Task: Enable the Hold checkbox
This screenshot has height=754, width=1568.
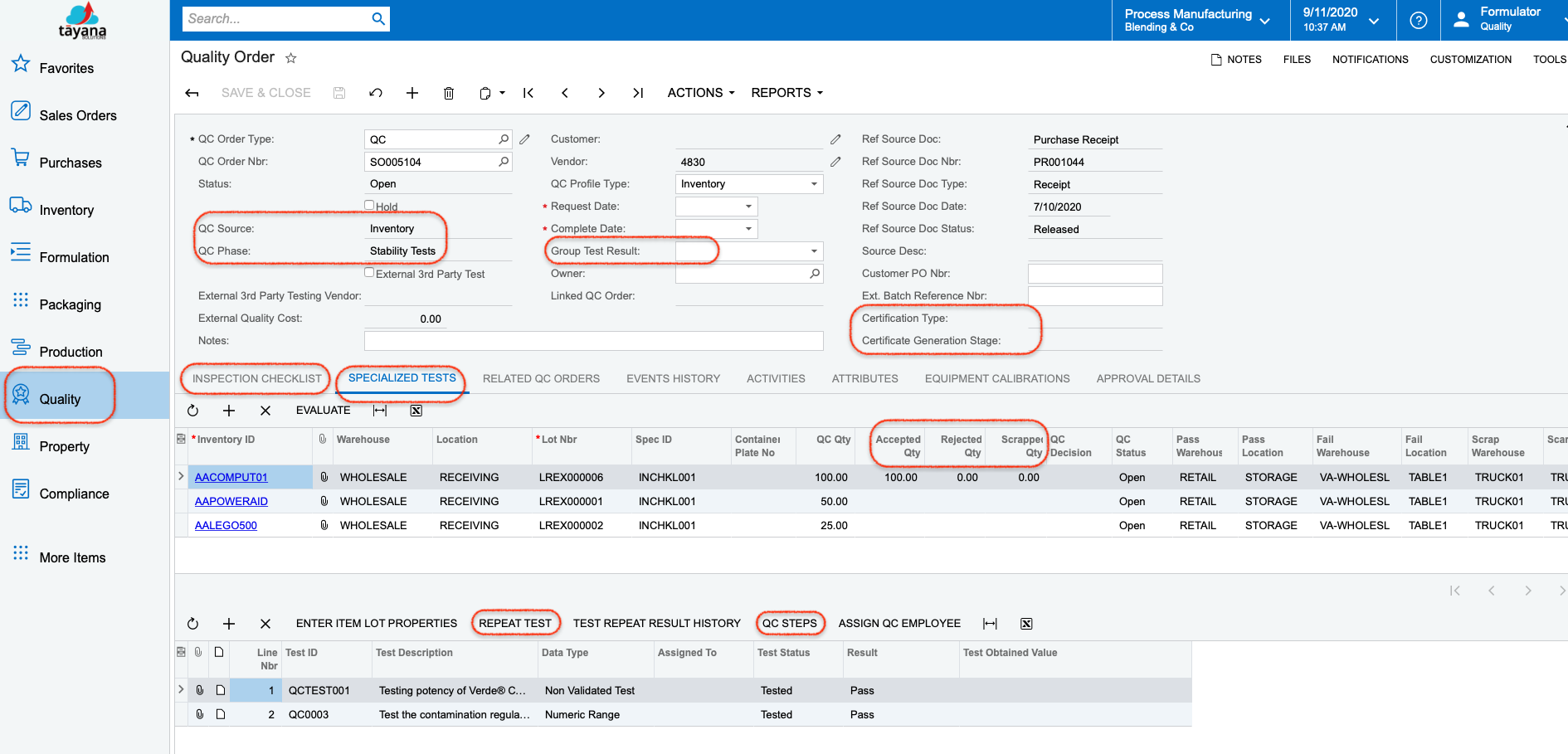Action: coord(369,205)
